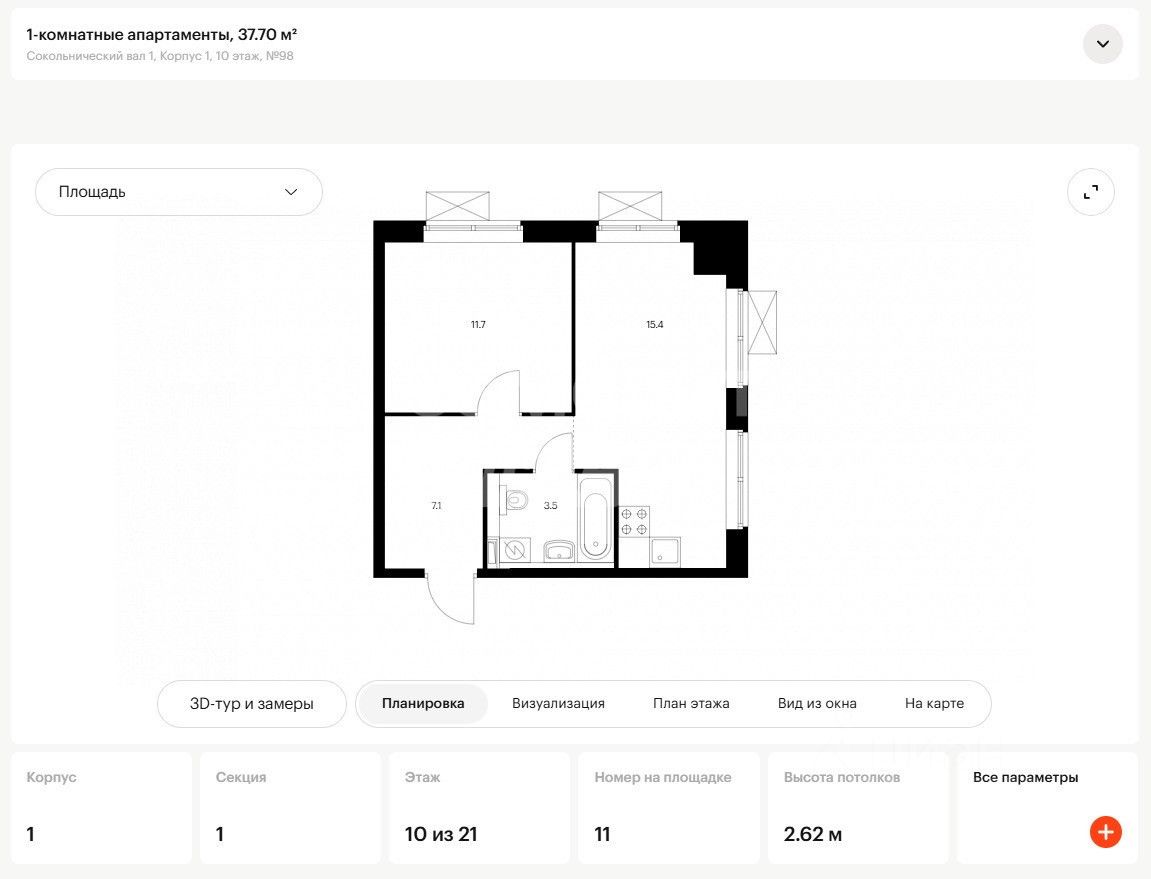Open the Площадь dropdown
1151x879 pixels.
178,192
